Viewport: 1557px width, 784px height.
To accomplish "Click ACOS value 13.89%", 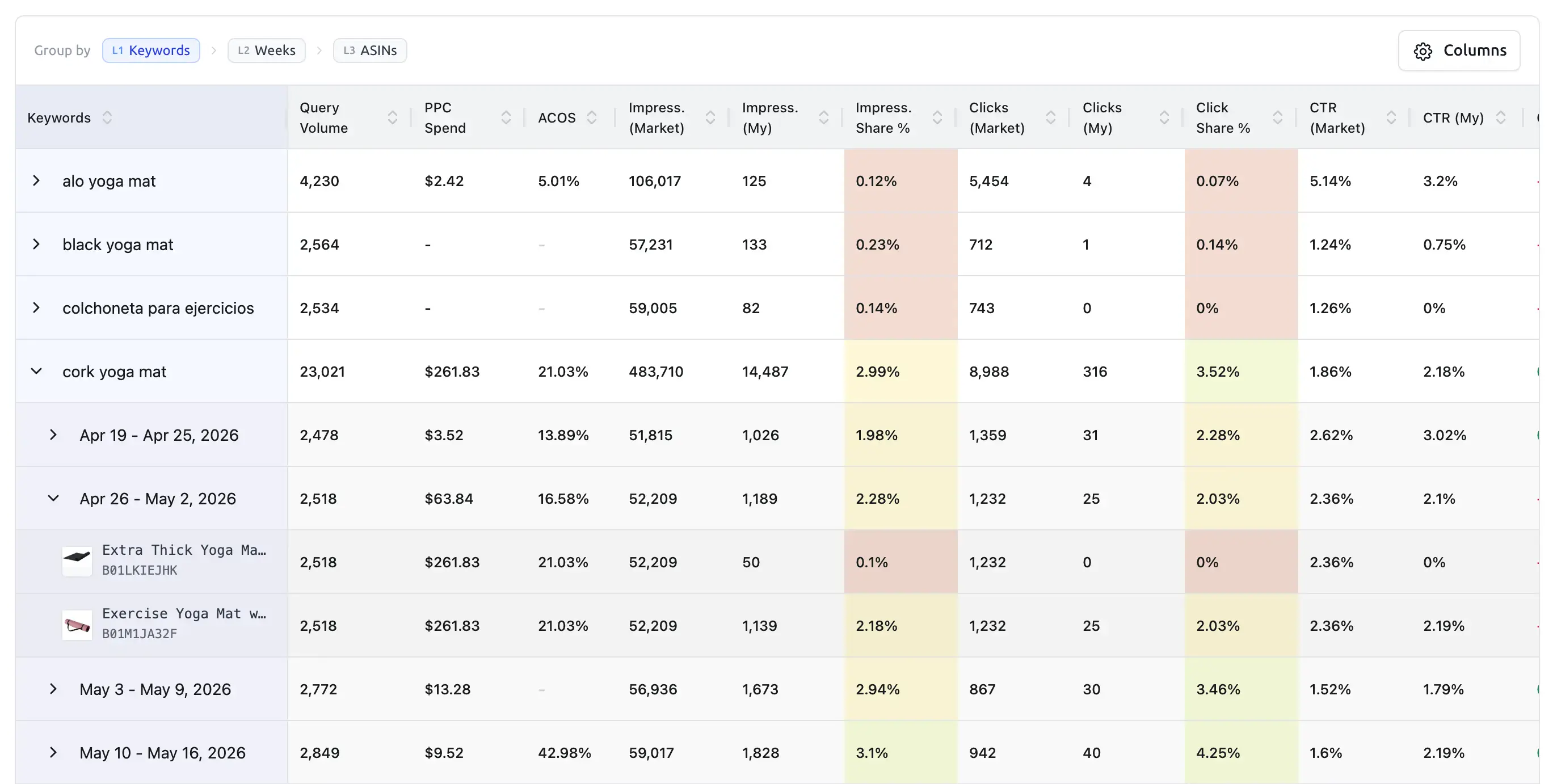I will (x=563, y=435).
